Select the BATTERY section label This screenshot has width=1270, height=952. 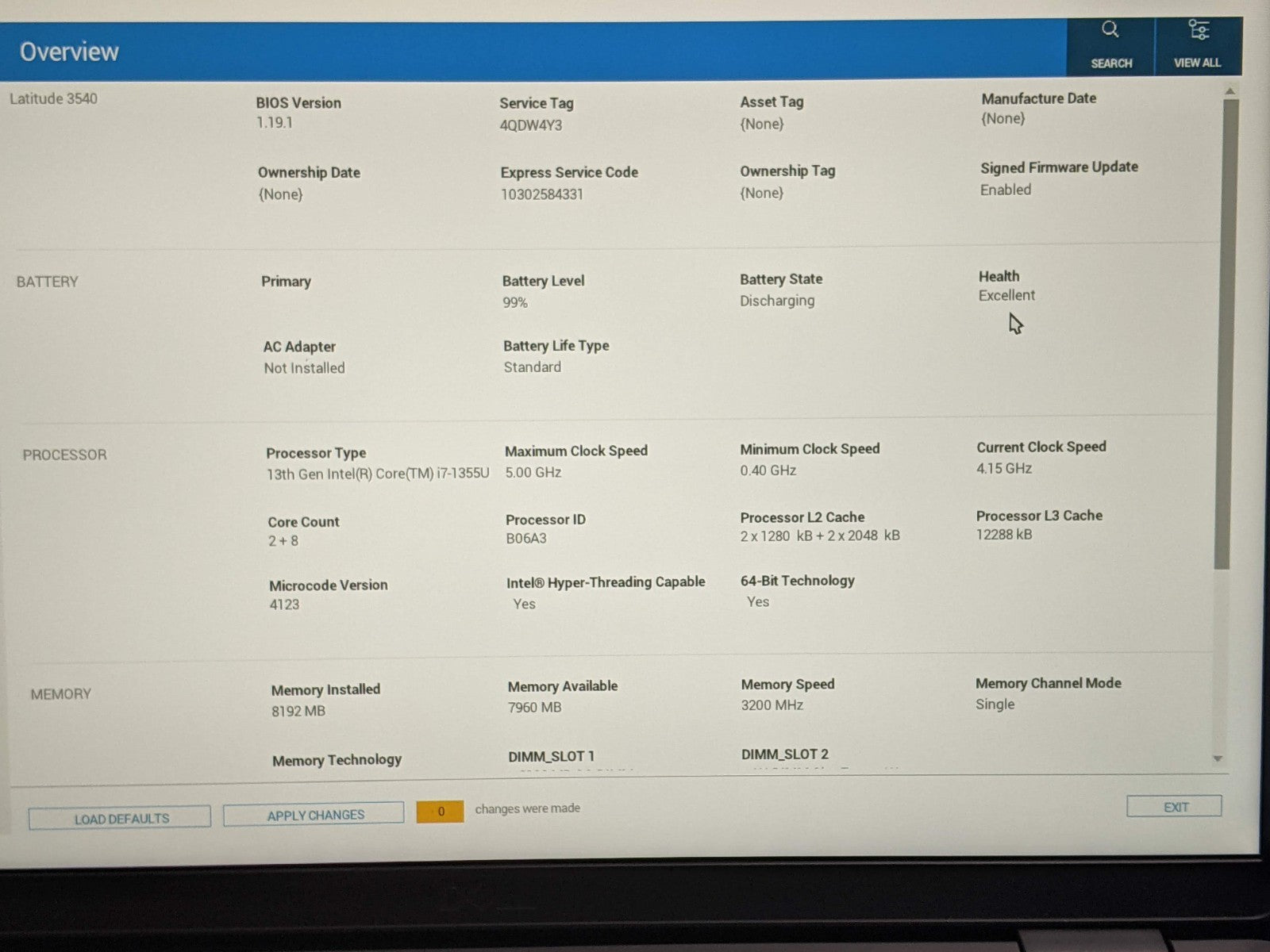click(48, 282)
